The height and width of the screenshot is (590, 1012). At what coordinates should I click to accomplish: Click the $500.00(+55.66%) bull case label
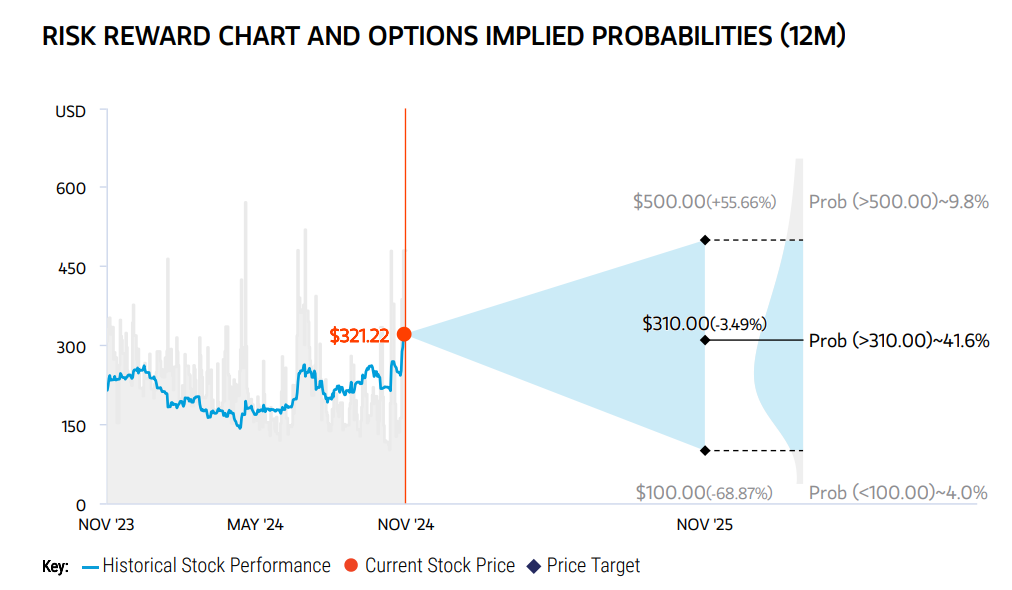click(704, 202)
